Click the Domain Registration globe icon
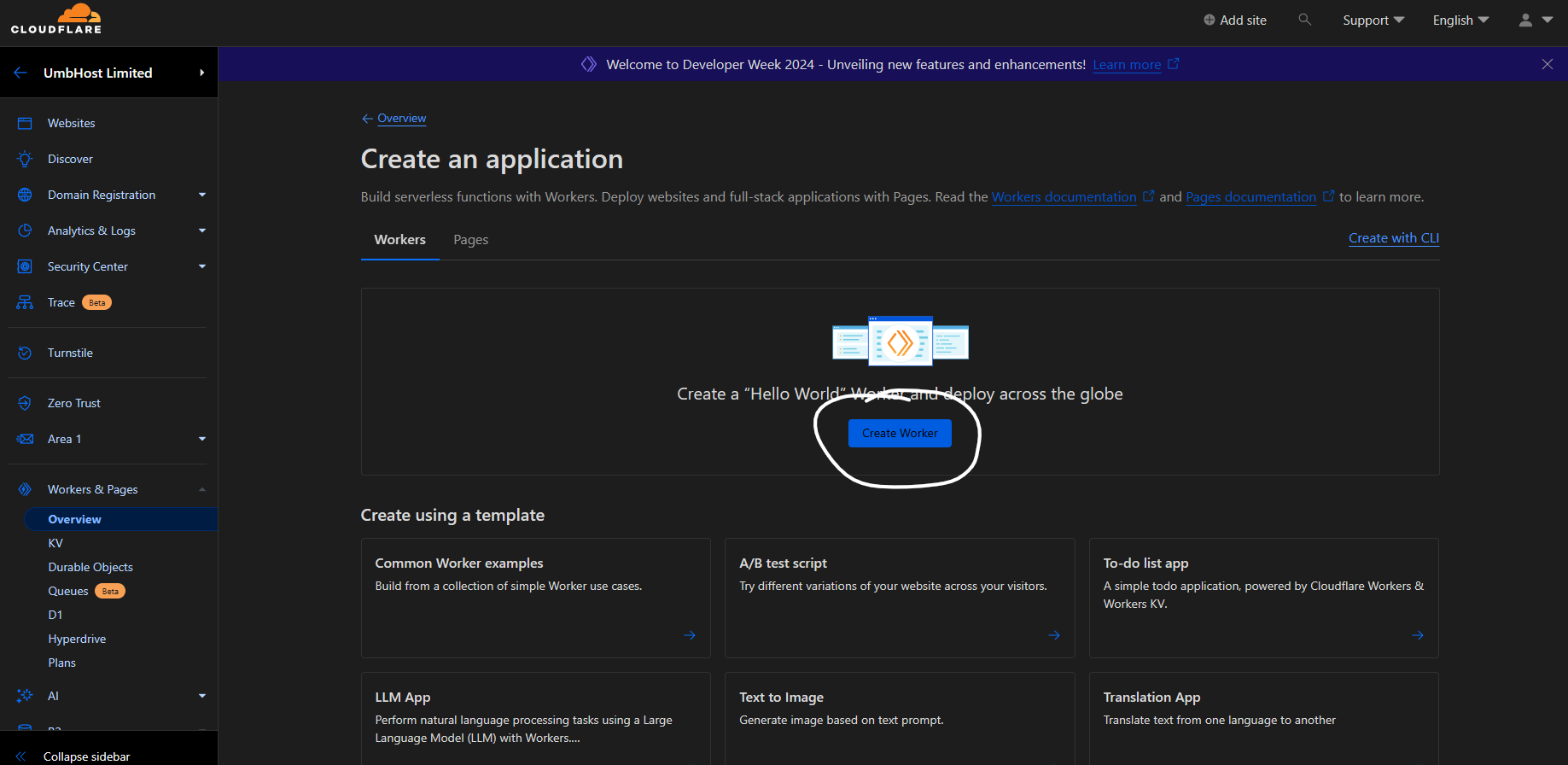Viewport: 1568px width, 765px height. pyautogui.click(x=25, y=195)
